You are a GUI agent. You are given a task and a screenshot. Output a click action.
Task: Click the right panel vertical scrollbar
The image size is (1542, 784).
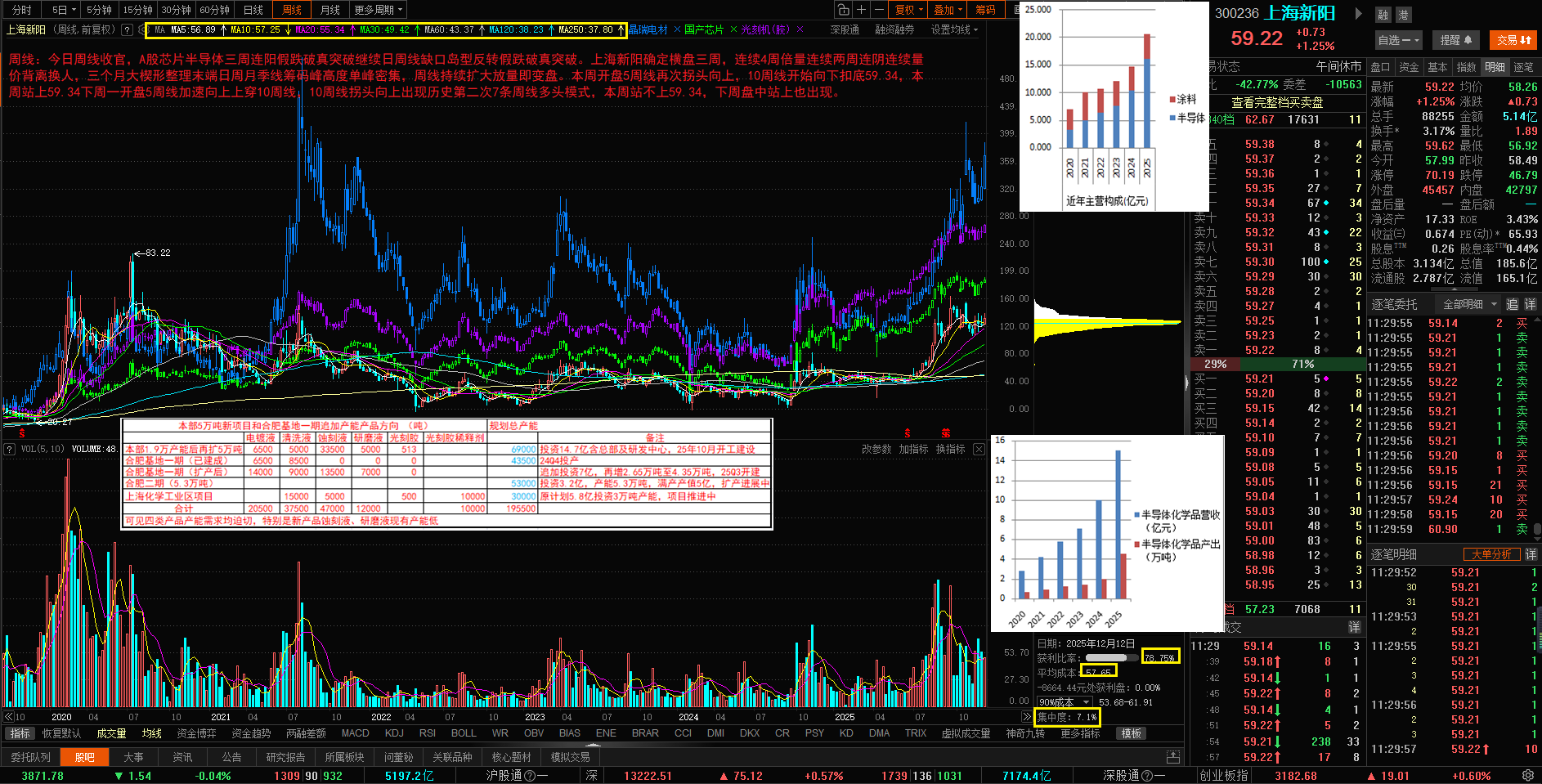1538,531
